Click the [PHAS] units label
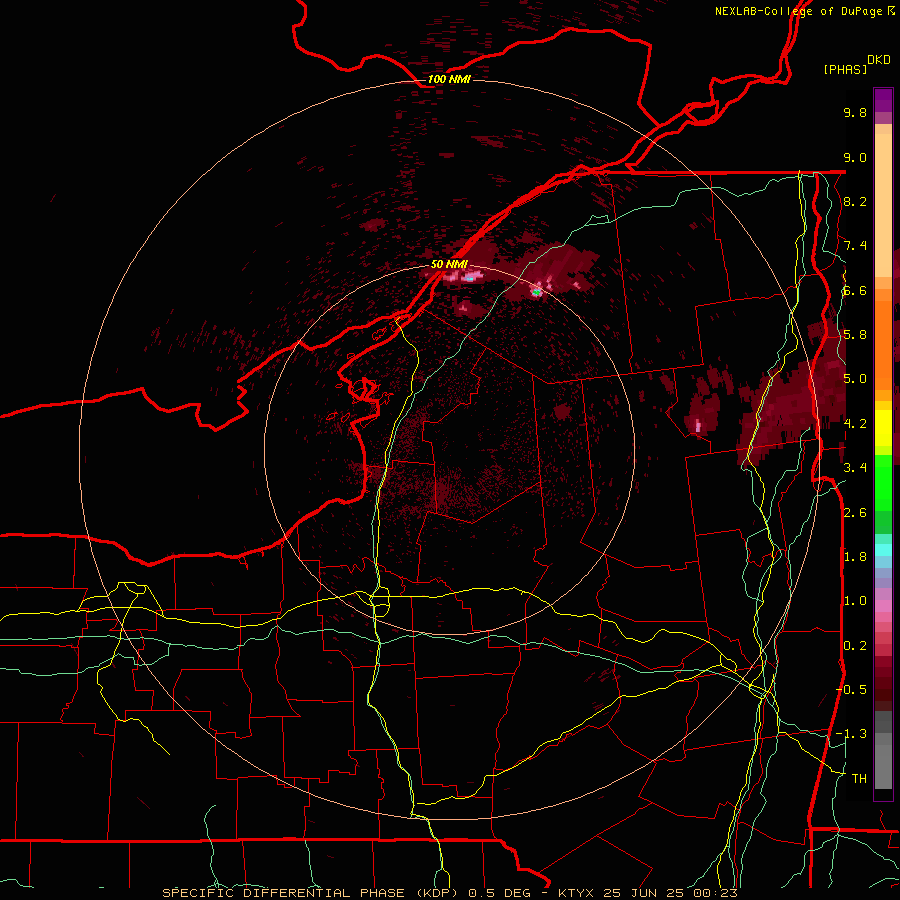 tap(845, 70)
